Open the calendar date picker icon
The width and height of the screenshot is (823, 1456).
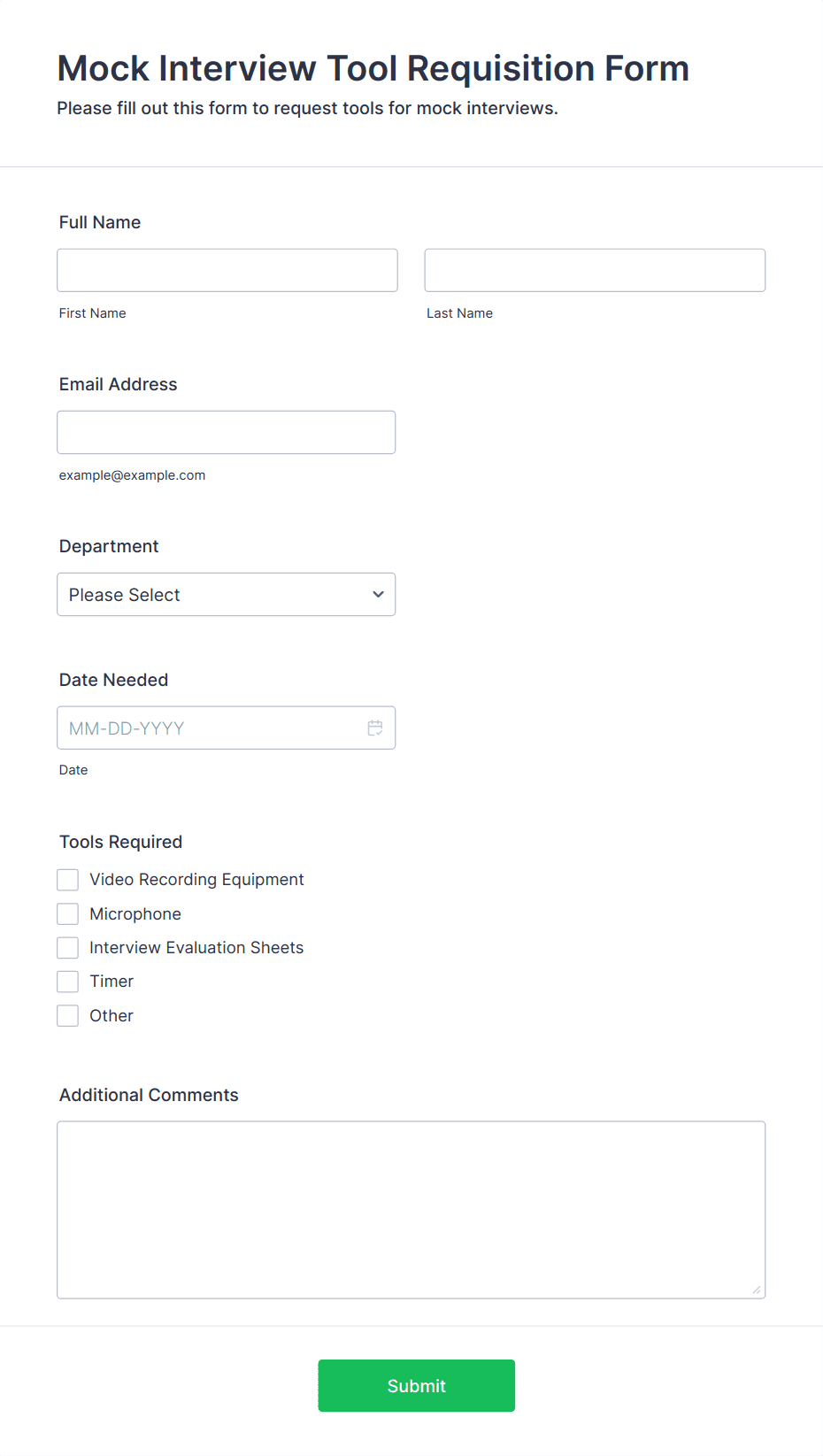pos(375,728)
